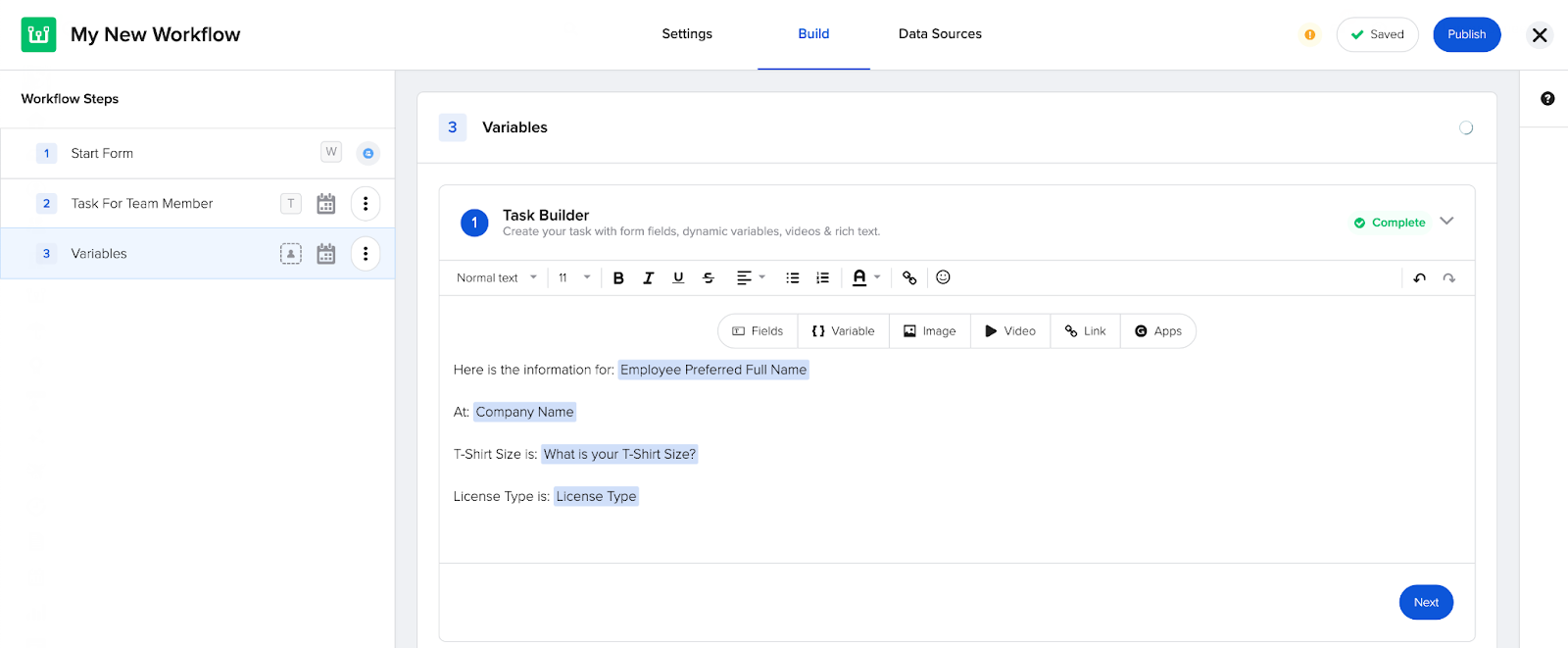This screenshot has height=648, width=1568.
Task: Open text alignment dropdown
Action: [751, 278]
